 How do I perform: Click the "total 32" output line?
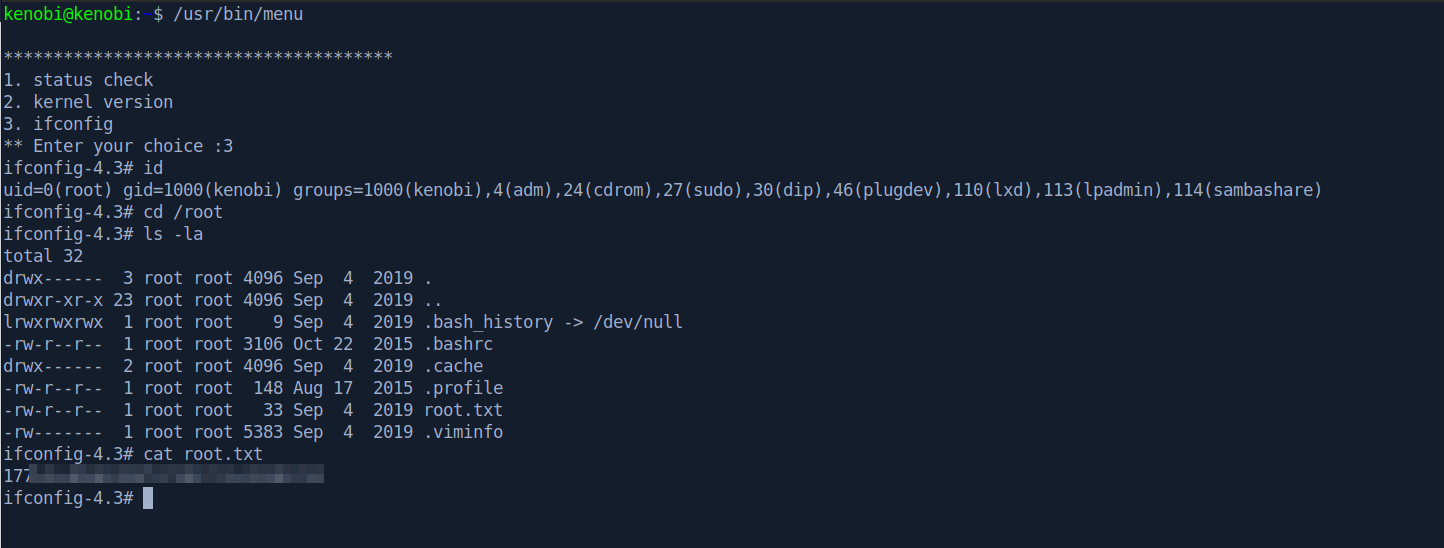43,256
